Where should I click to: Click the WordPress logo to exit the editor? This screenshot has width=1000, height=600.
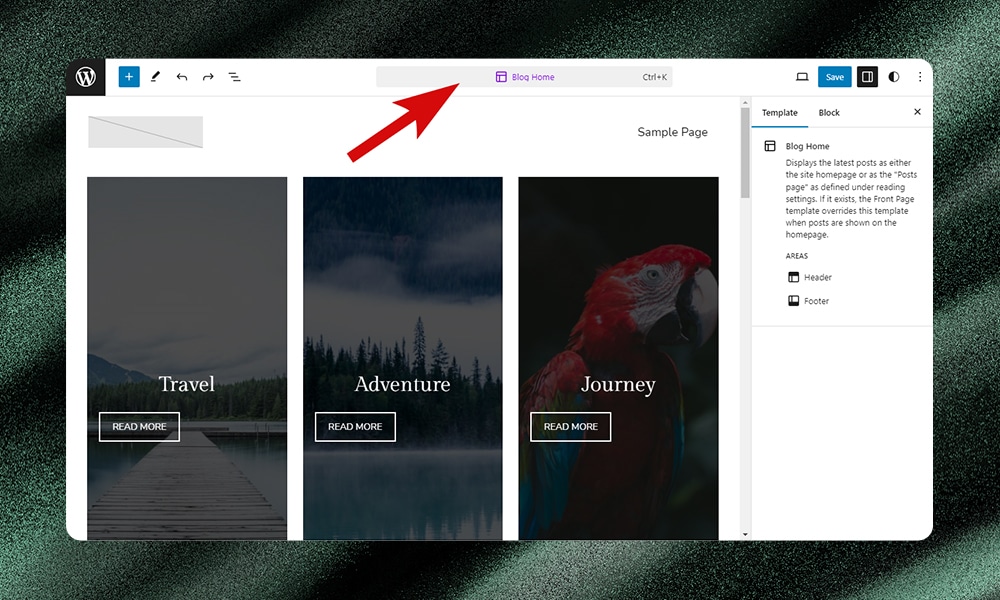click(x=86, y=76)
